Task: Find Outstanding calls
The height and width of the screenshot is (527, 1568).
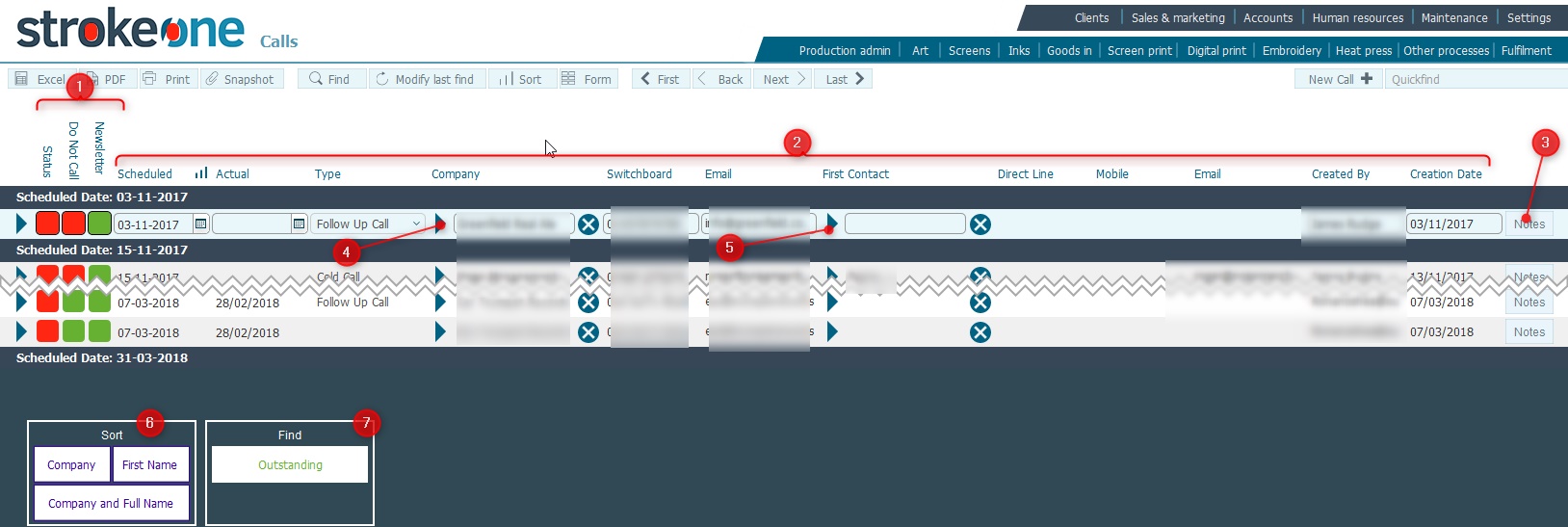Action: (290, 464)
